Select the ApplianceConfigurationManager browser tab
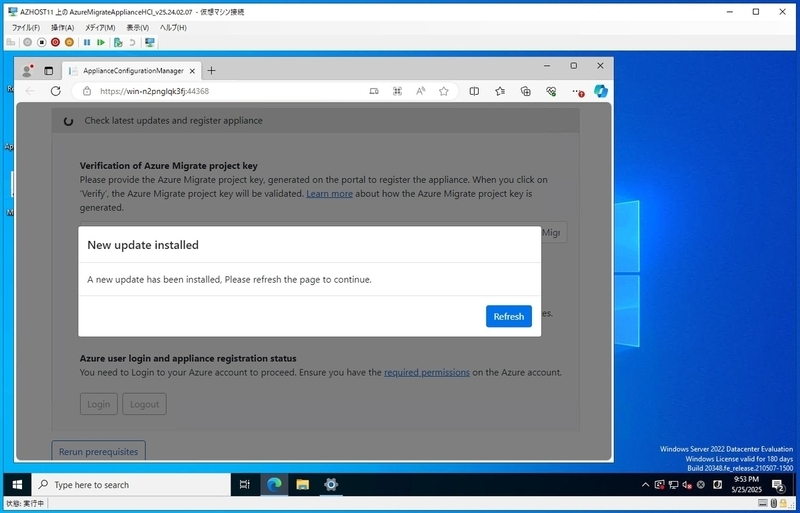800x513 pixels. tap(132, 71)
